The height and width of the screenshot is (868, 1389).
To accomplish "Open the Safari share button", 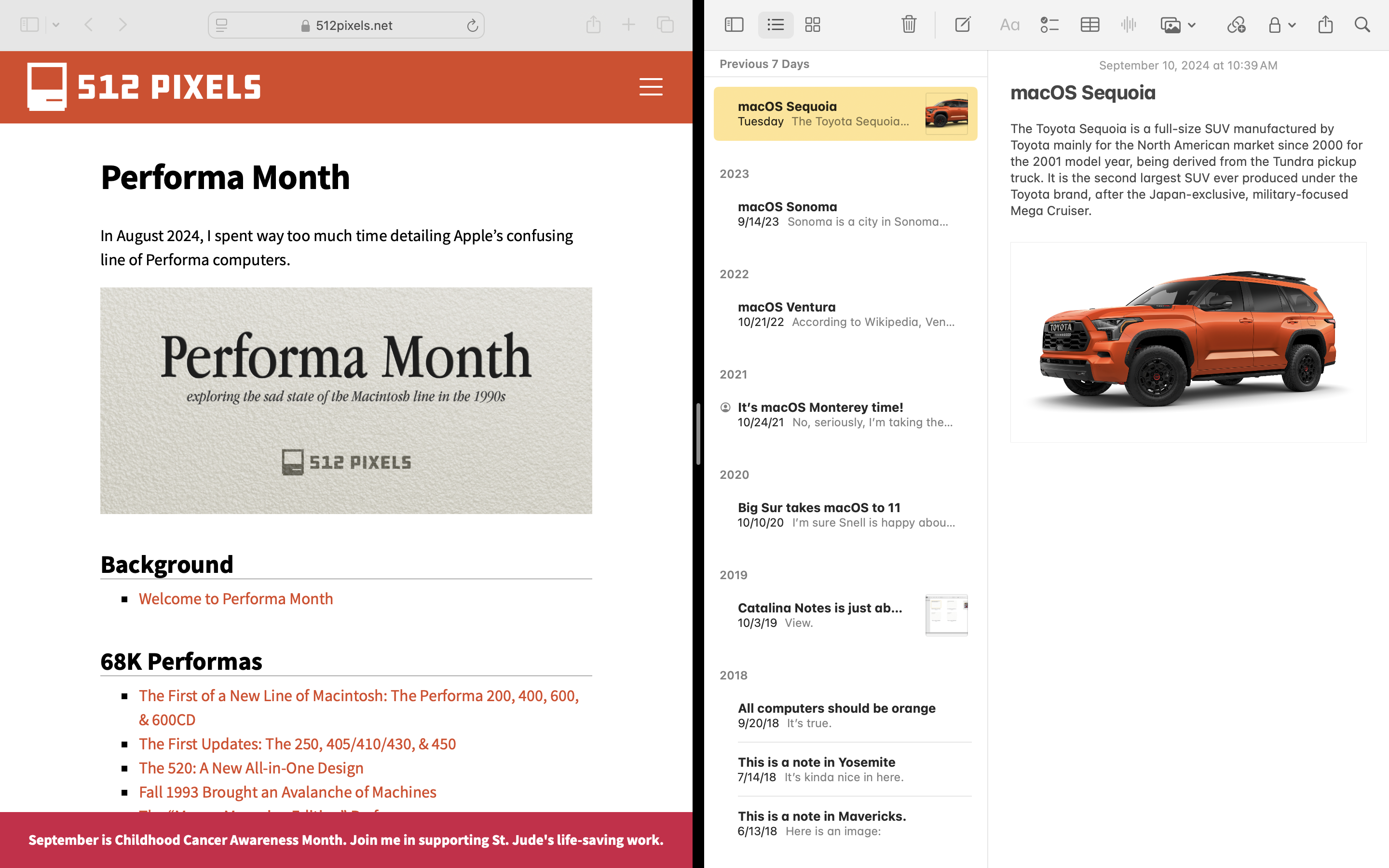I will tap(594, 24).
